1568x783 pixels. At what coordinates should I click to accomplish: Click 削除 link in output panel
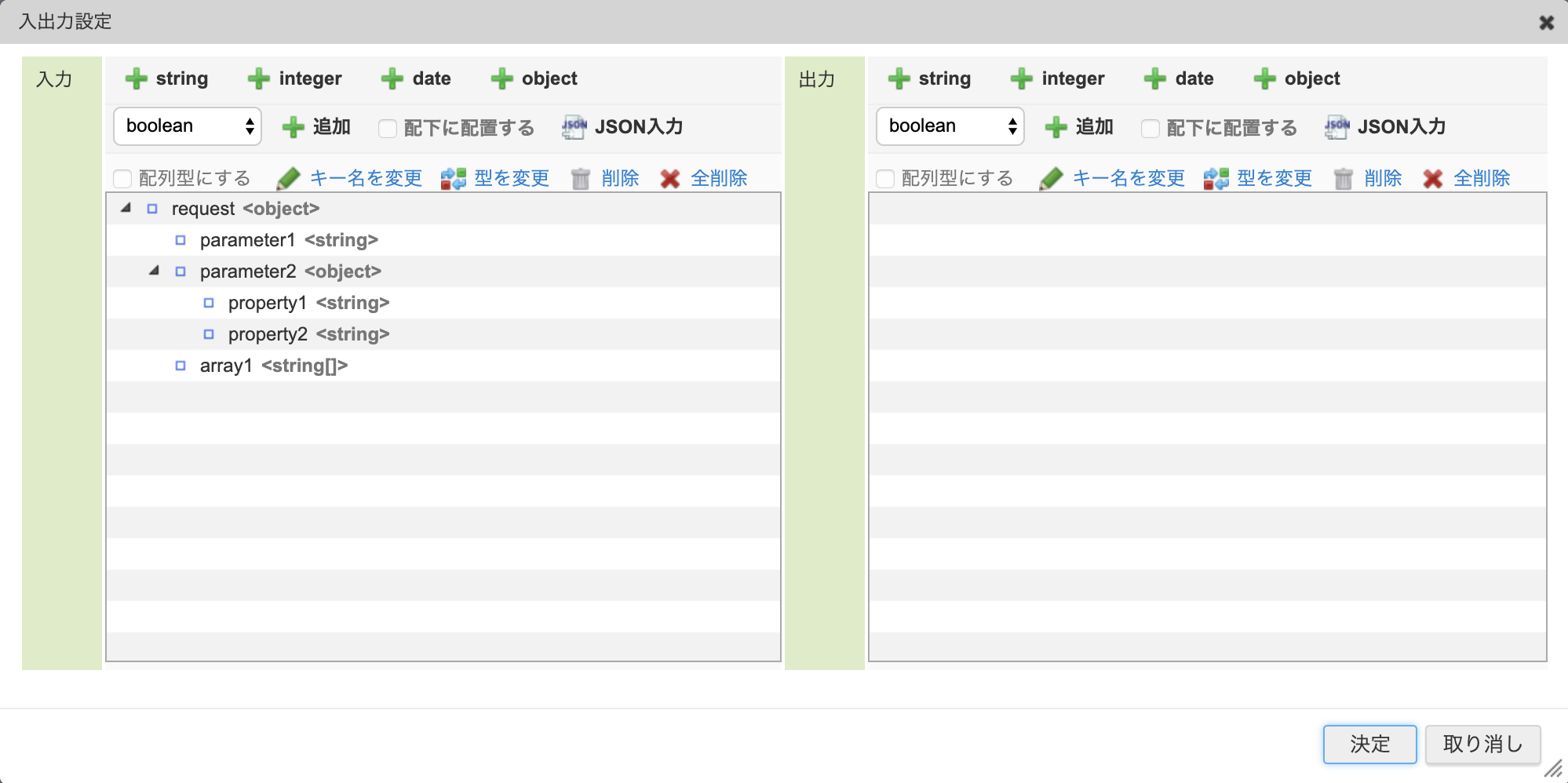coord(1384,179)
